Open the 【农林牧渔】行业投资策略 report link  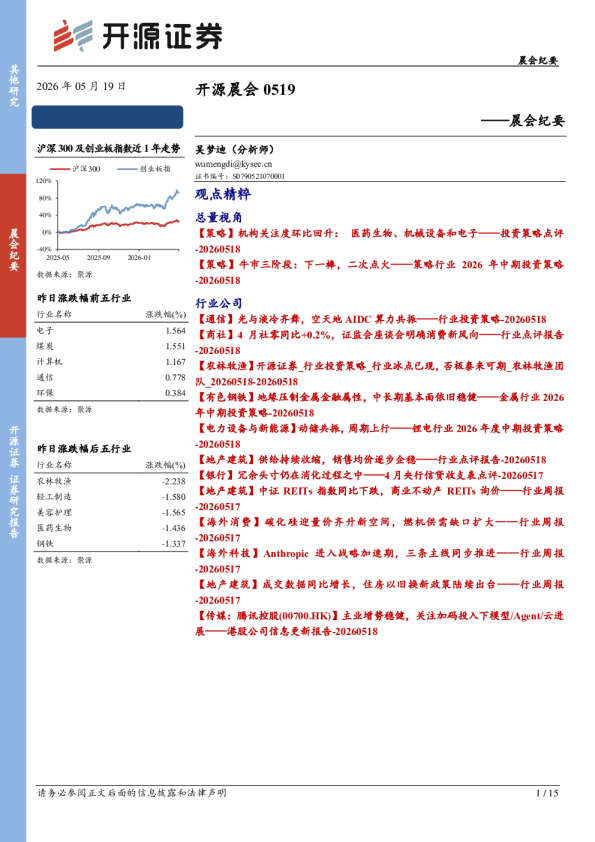pos(380,374)
